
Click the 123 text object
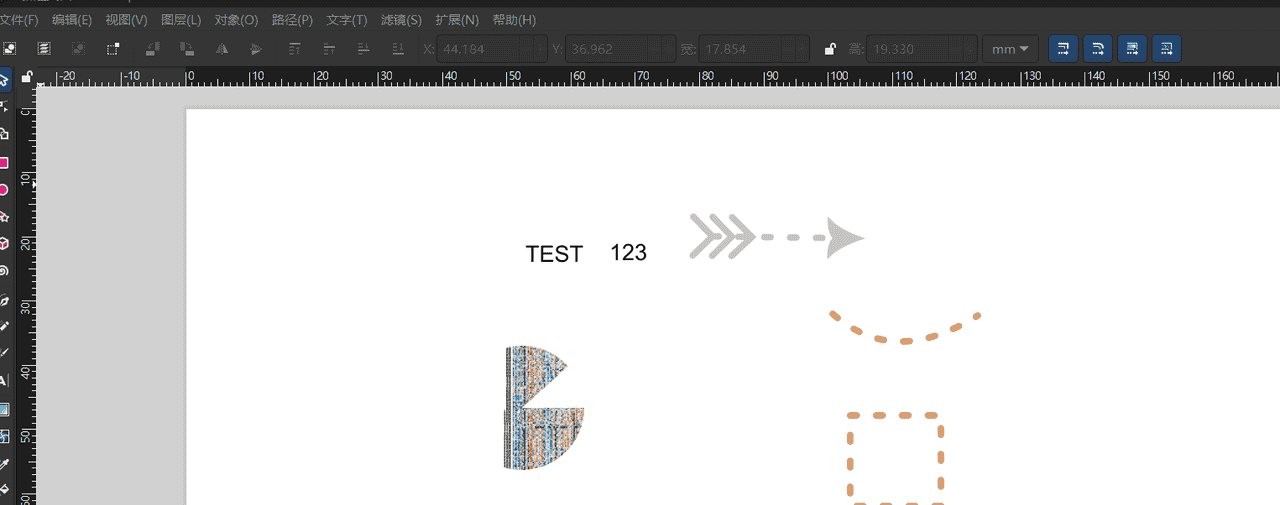(x=629, y=253)
